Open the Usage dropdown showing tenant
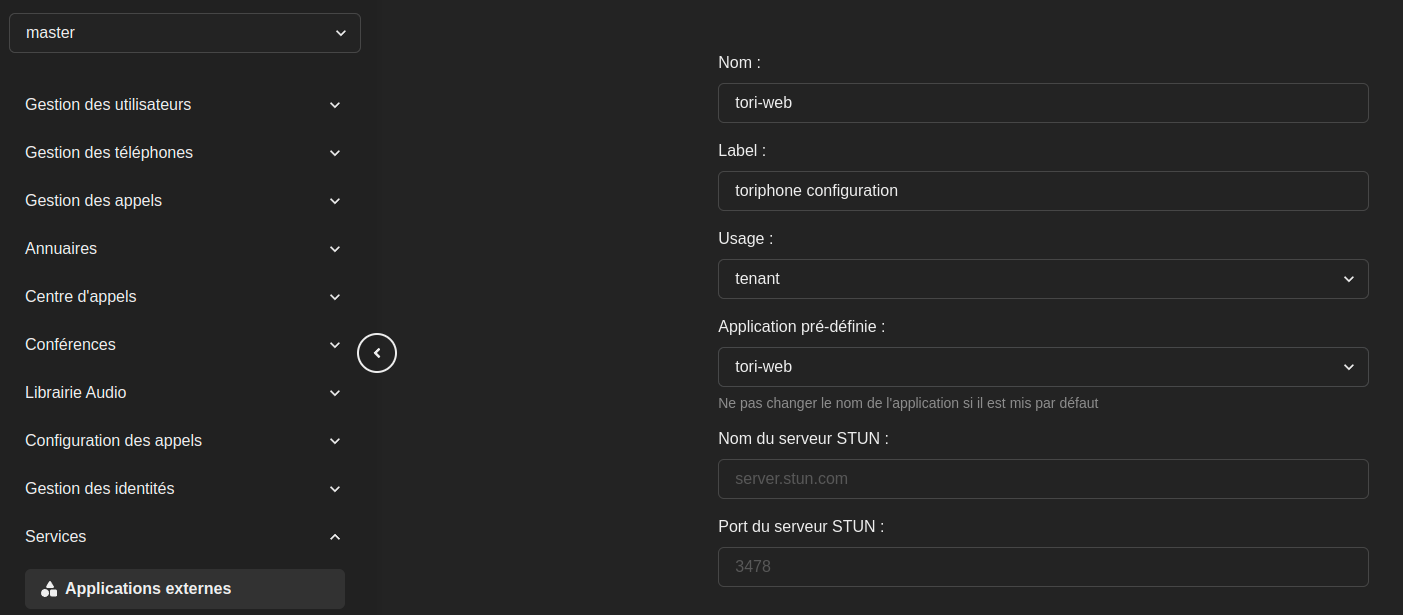Viewport: 1403px width, 615px height. [1042, 279]
